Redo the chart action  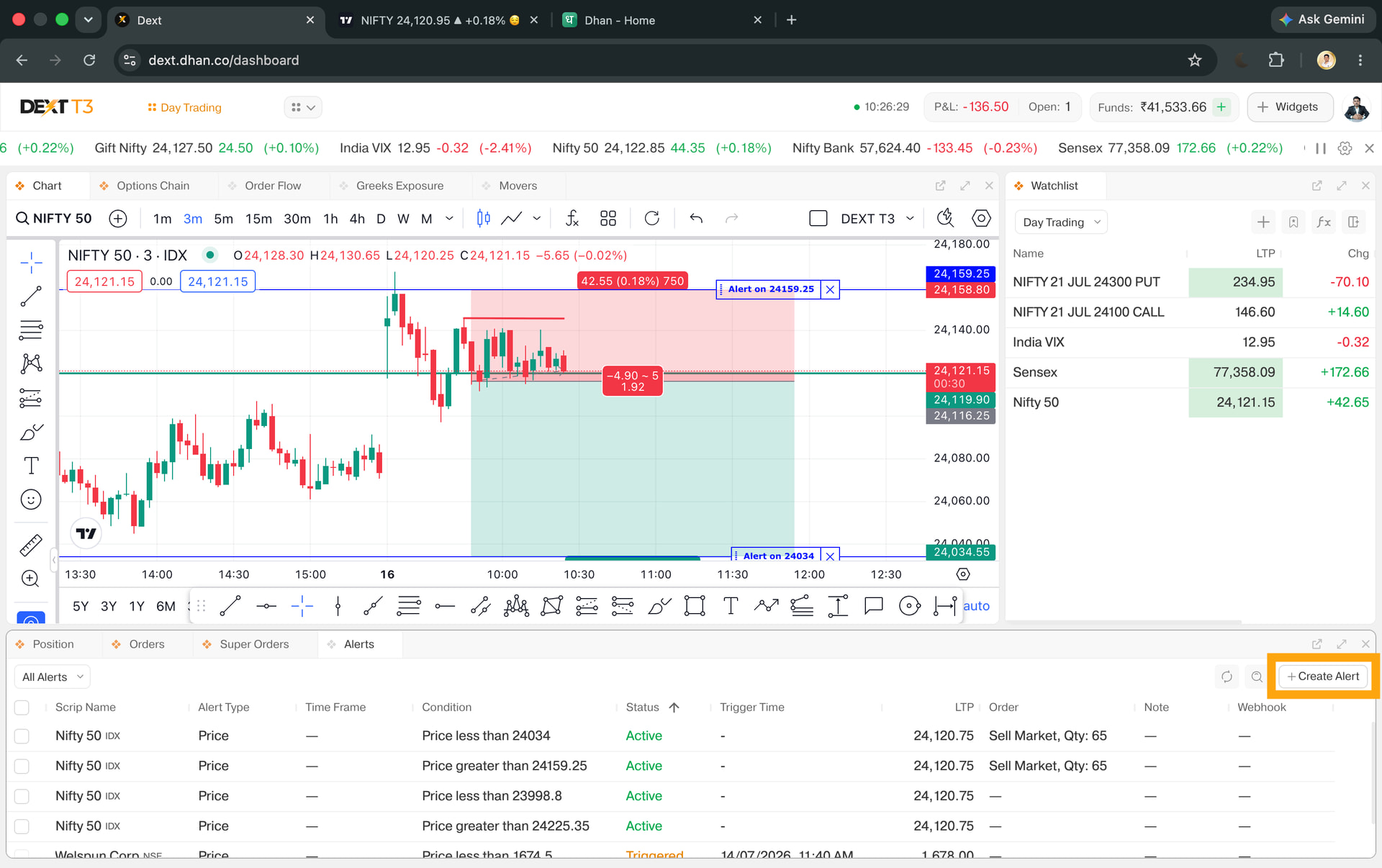(732, 218)
